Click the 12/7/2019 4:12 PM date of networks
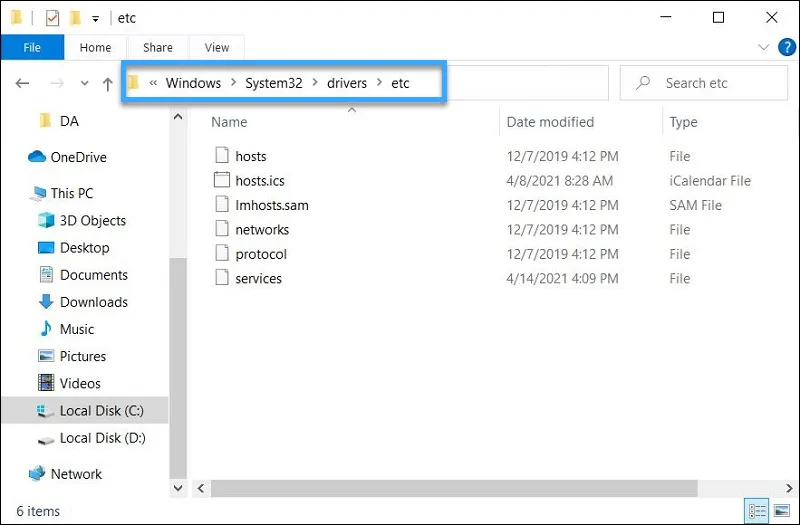 coord(562,230)
